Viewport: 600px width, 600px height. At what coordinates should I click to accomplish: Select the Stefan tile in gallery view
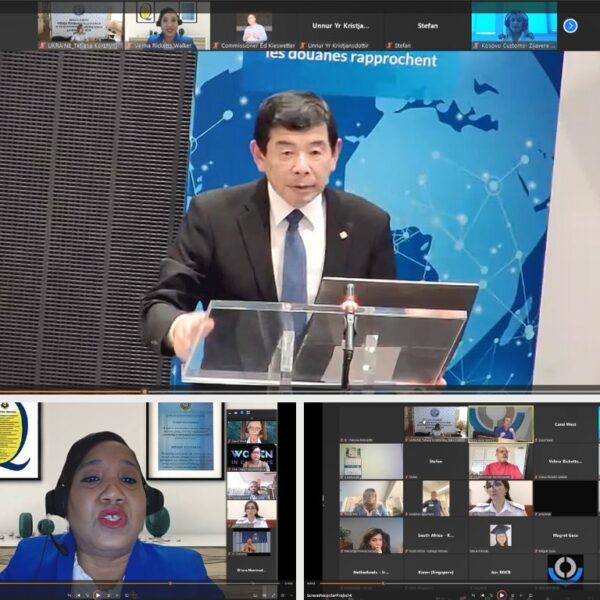coord(436,461)
